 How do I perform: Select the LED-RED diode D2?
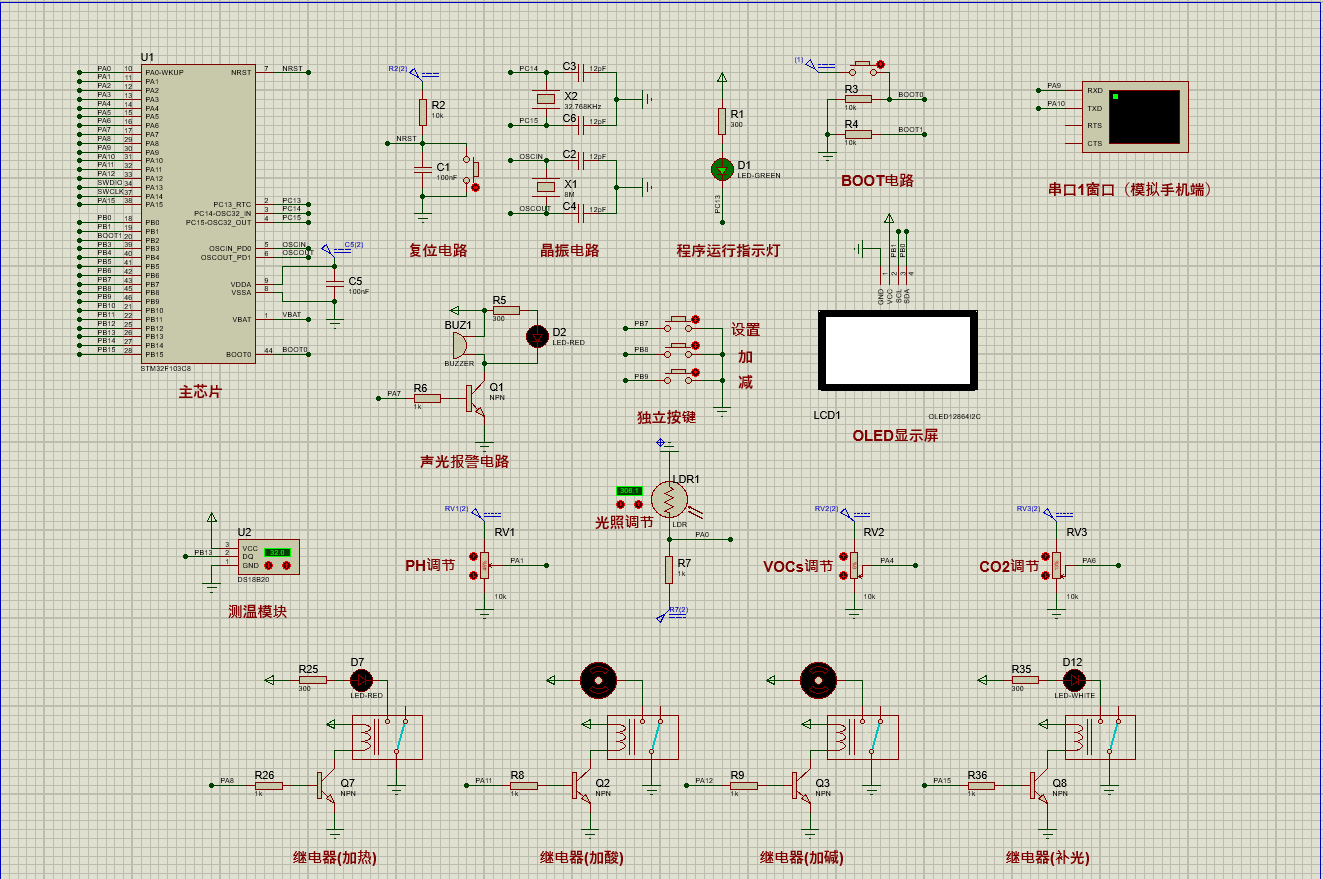click(538, 335)
